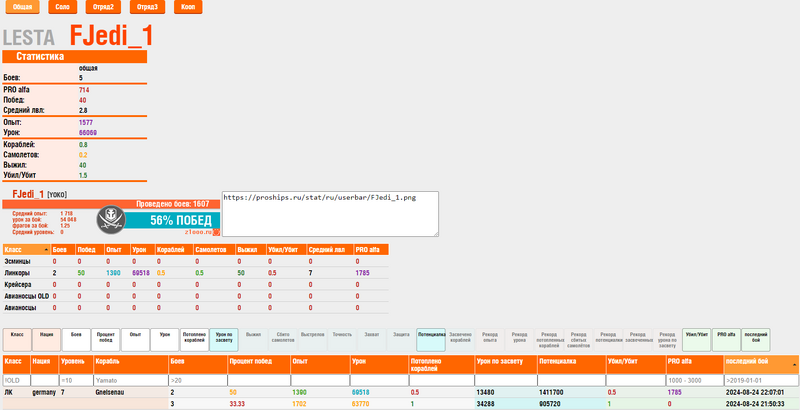
Task: Toggle the PRO alfa column button
Action: [x=726, y=339]
